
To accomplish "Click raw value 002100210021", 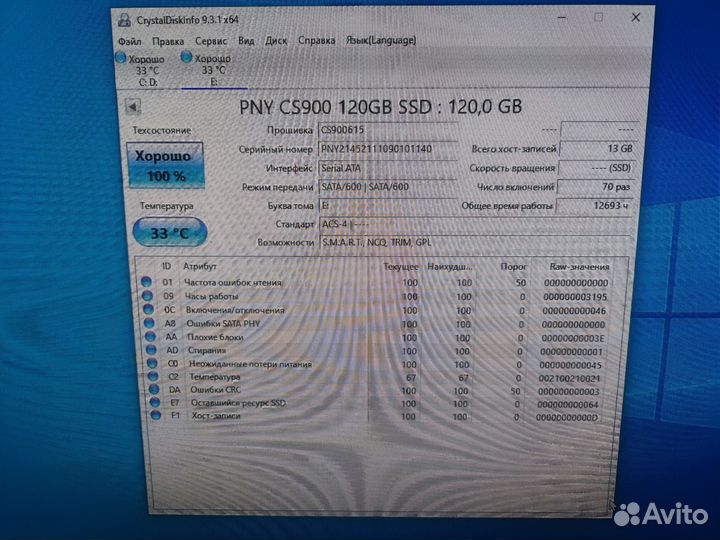I will [x=569, y=378].
